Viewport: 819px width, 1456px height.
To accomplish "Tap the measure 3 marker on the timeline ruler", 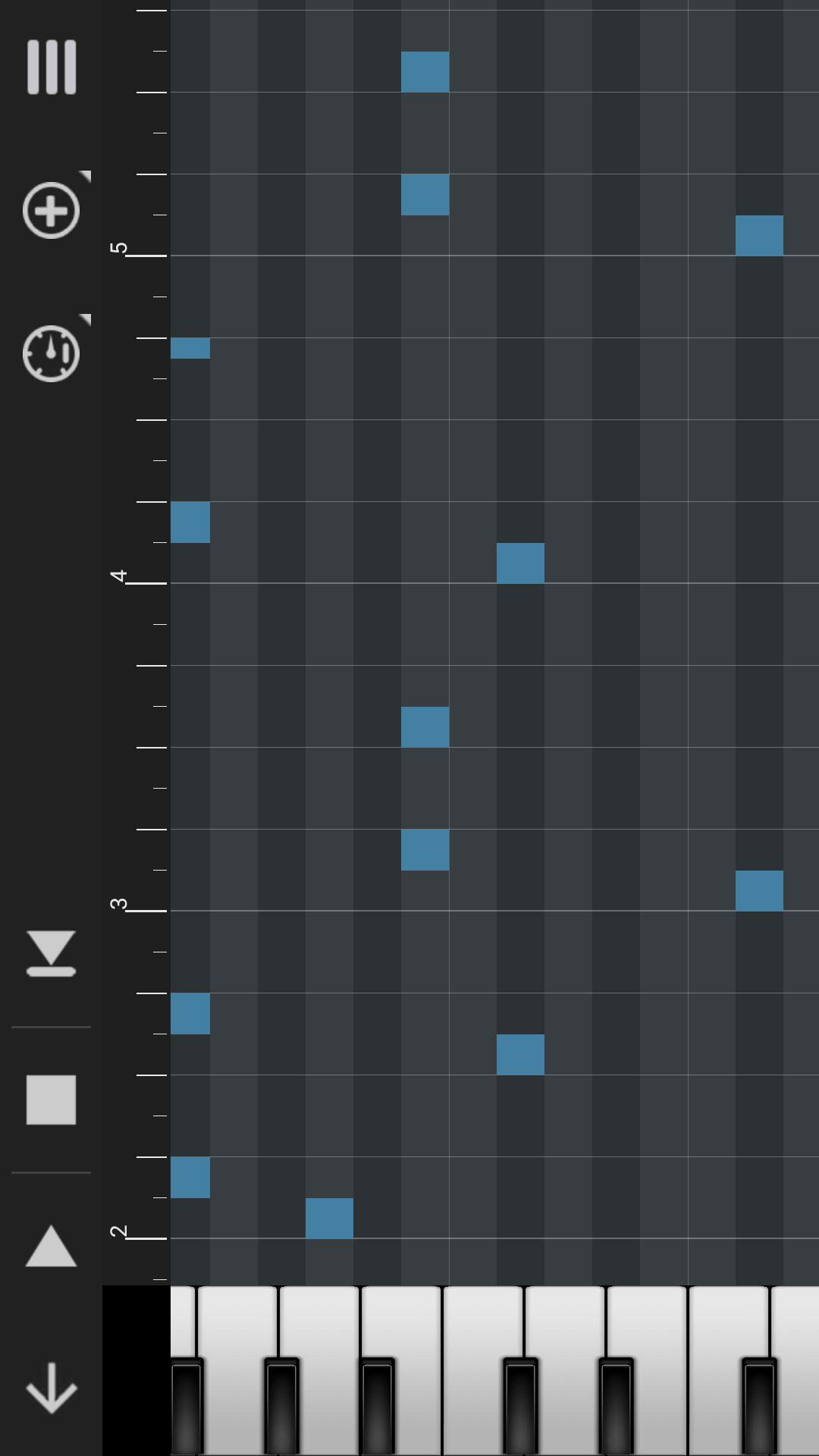I will [x=120, y=904].
